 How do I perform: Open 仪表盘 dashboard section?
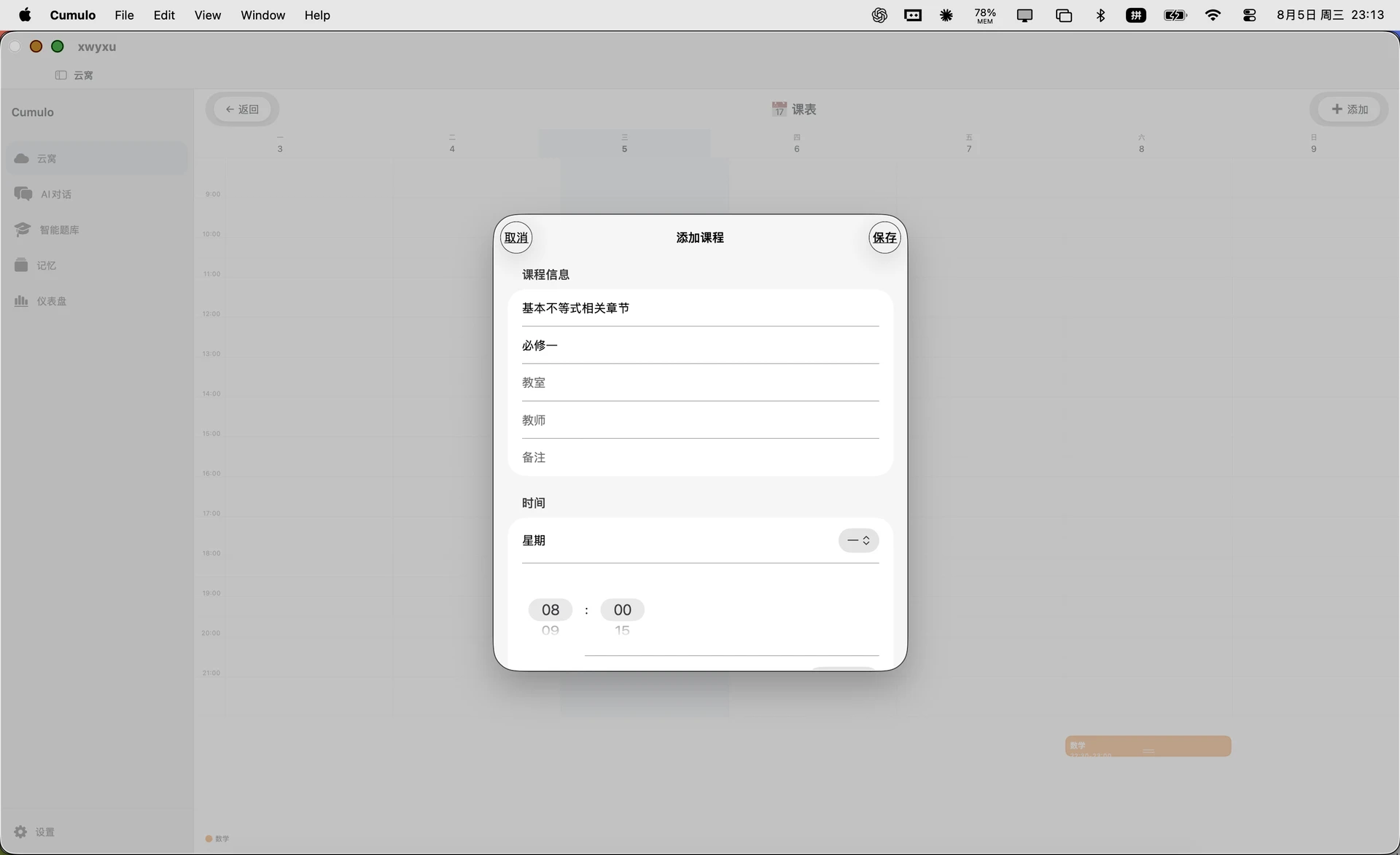coord(97,301)
